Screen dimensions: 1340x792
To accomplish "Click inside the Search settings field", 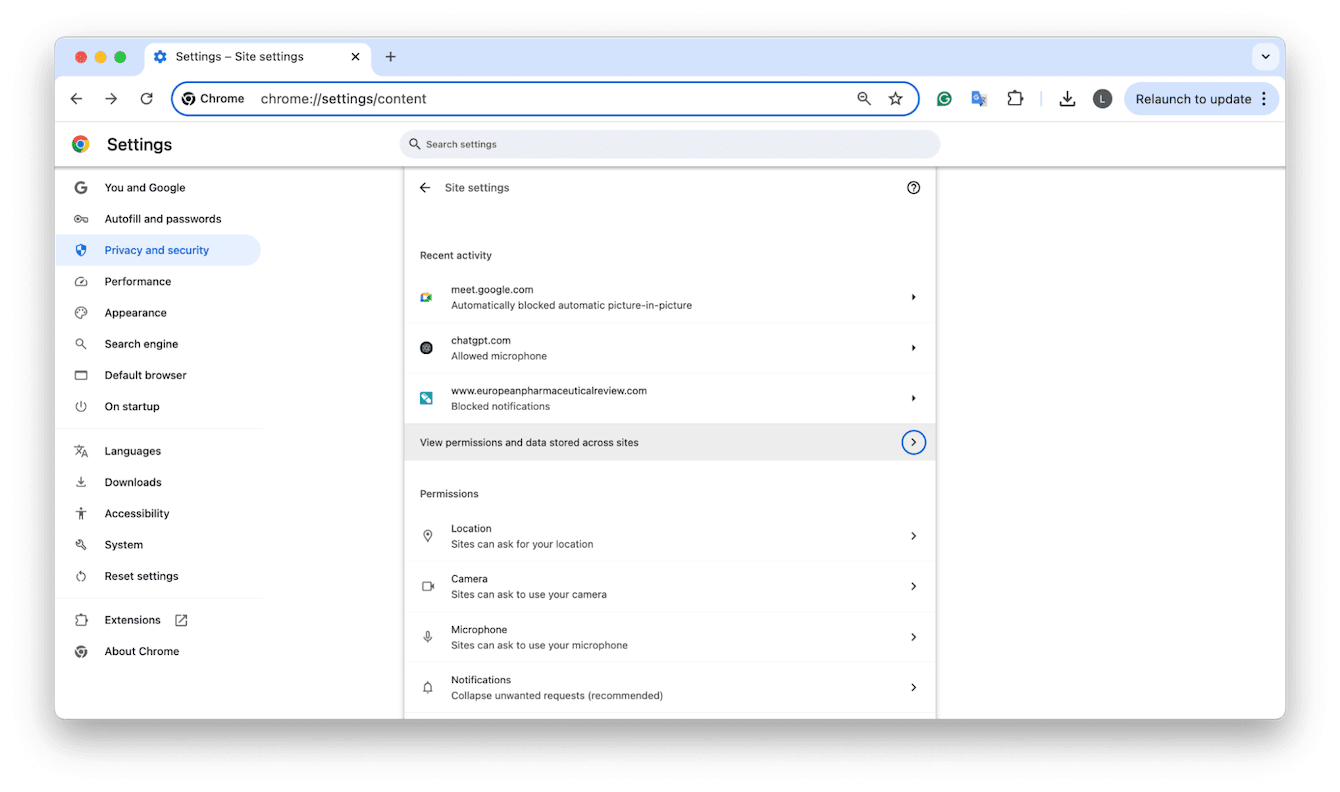I will (670, 144).
